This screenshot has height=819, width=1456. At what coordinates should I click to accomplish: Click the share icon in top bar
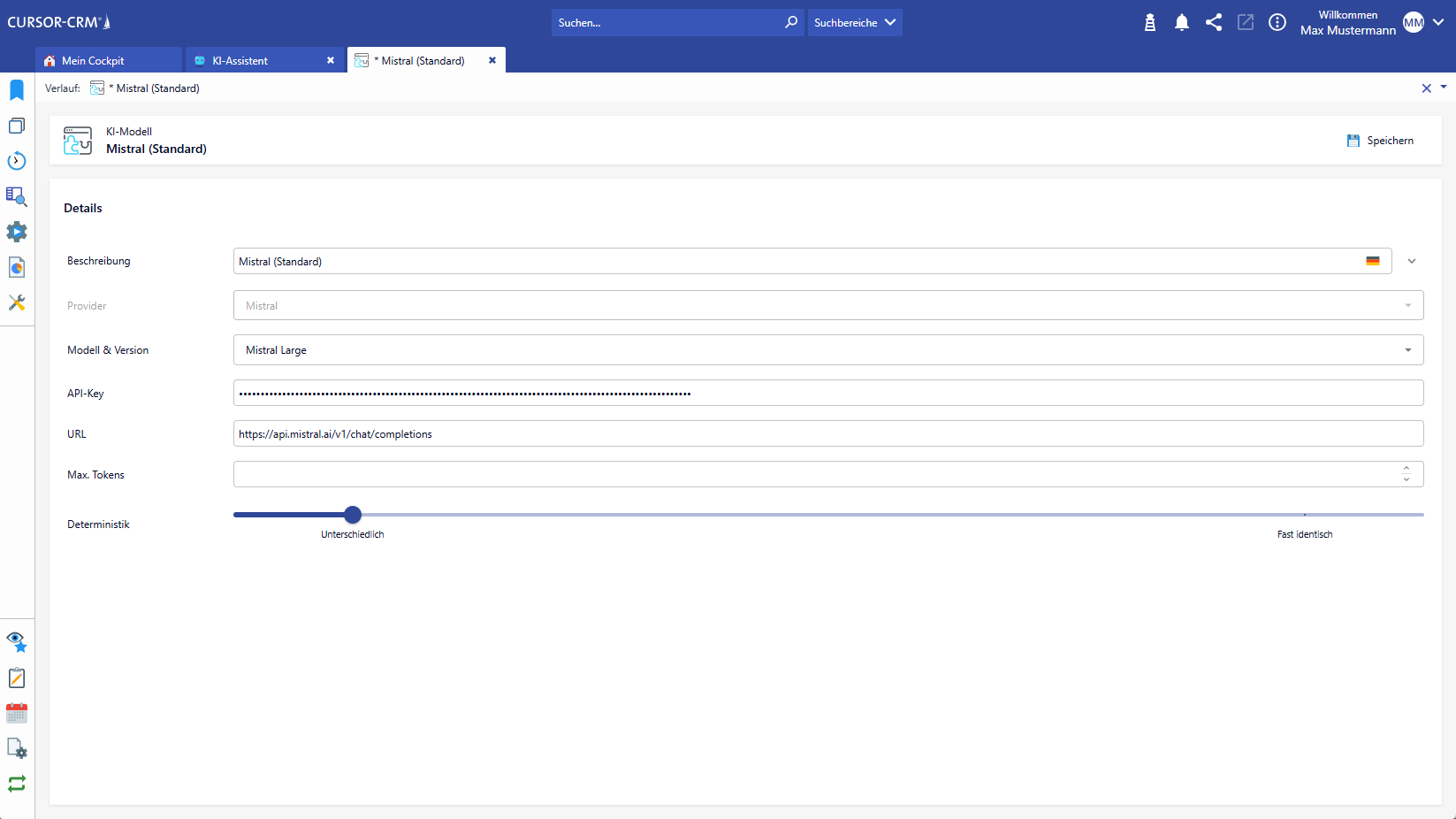(1214, 23)
